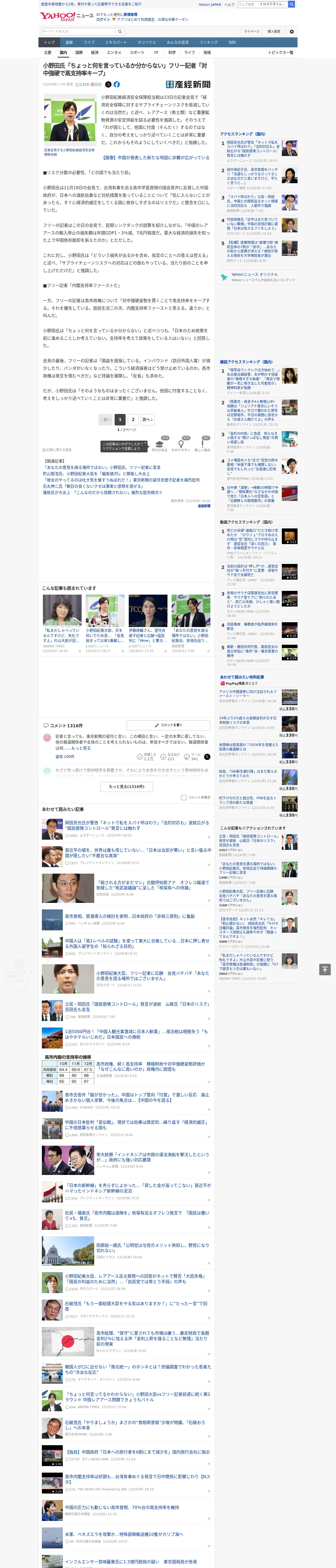Click the blue search button at top right
This screenshot has width=336, height=1568.
pos(292,4)
